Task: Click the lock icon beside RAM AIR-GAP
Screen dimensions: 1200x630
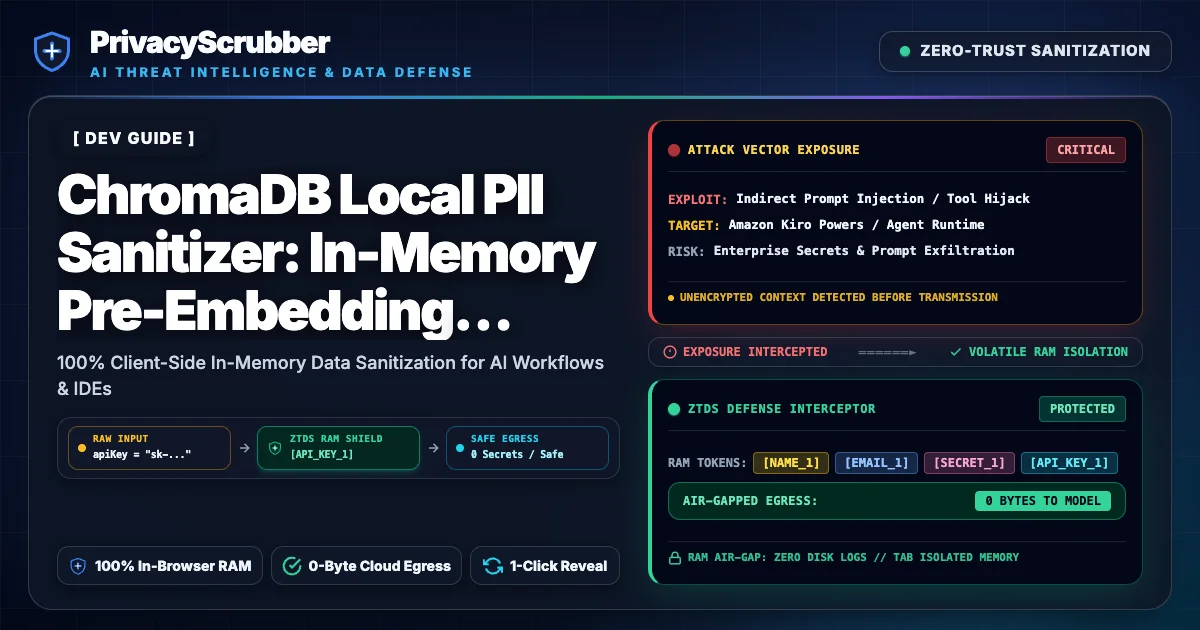Action: click(x=674, y=557)
